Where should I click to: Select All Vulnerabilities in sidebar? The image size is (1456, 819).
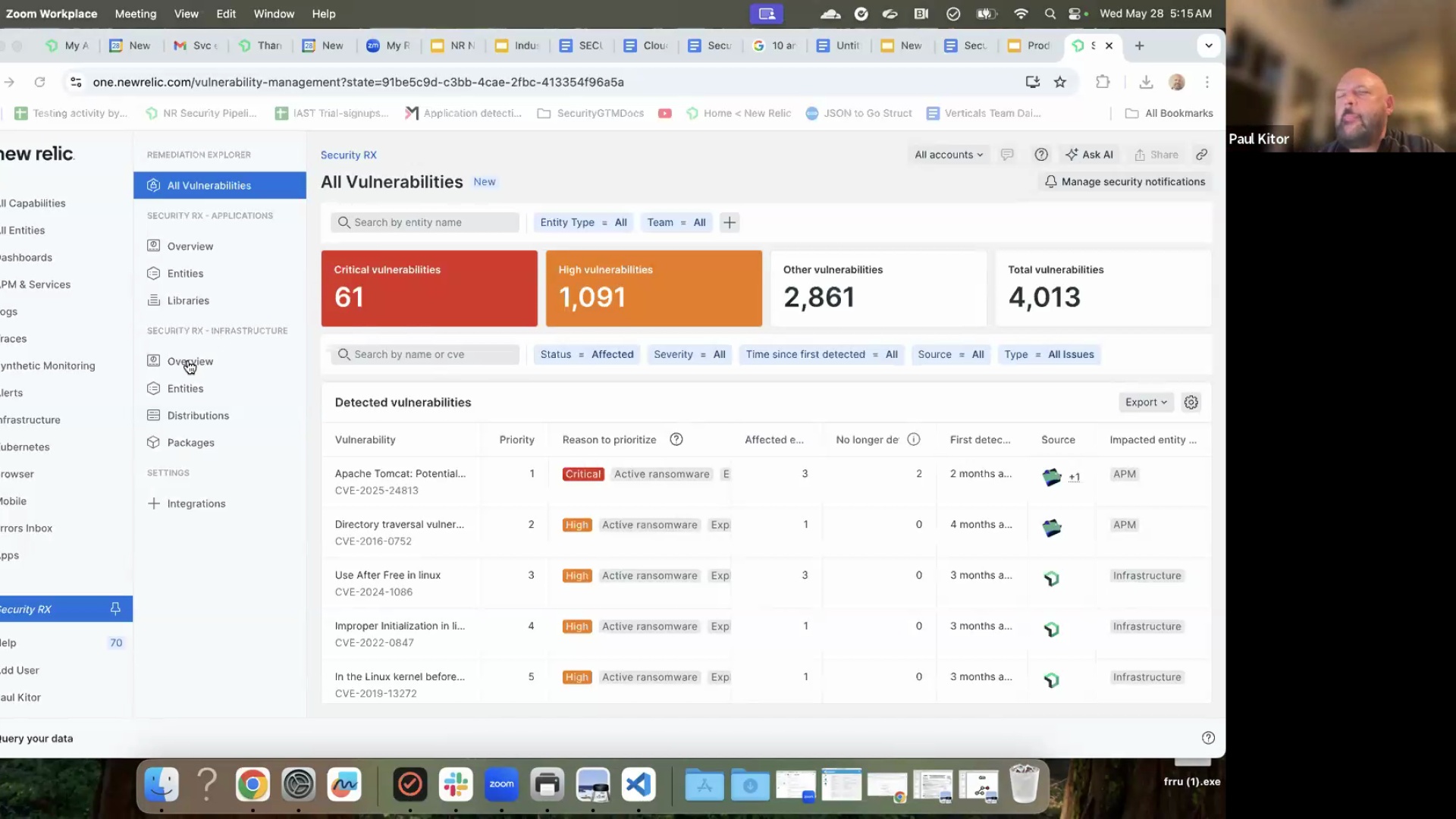point(220,186)
